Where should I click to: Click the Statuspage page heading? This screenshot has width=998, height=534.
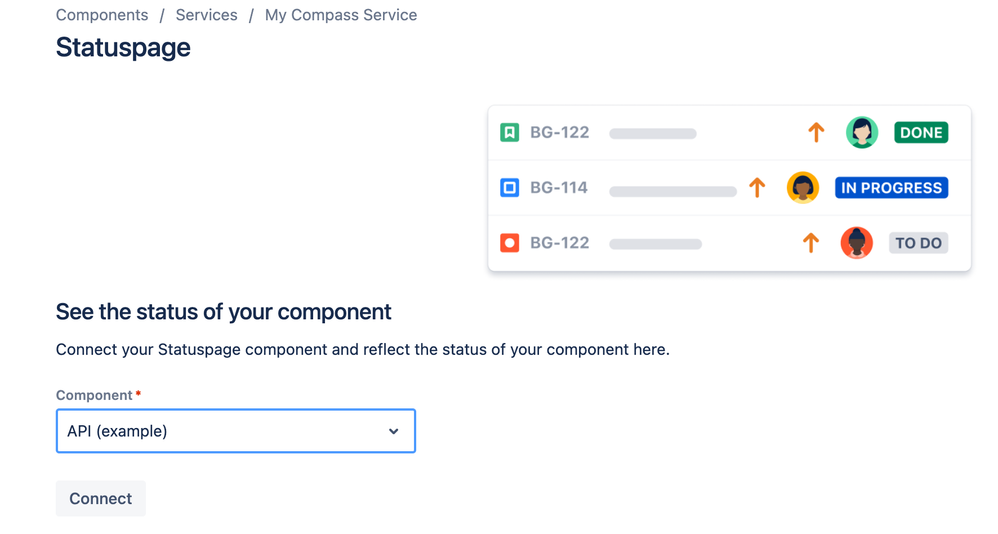(x=123, y=48)
